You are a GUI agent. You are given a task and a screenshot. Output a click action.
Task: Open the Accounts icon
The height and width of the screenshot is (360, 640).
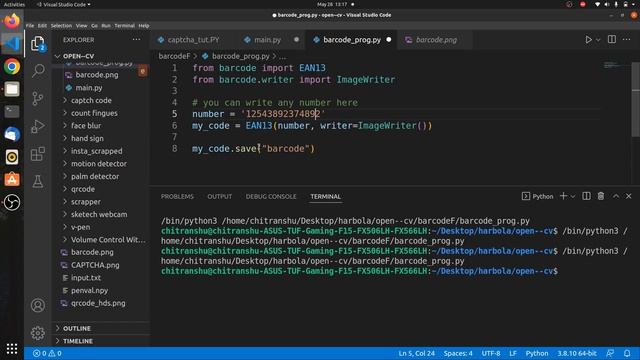click(x=38, y=305)
